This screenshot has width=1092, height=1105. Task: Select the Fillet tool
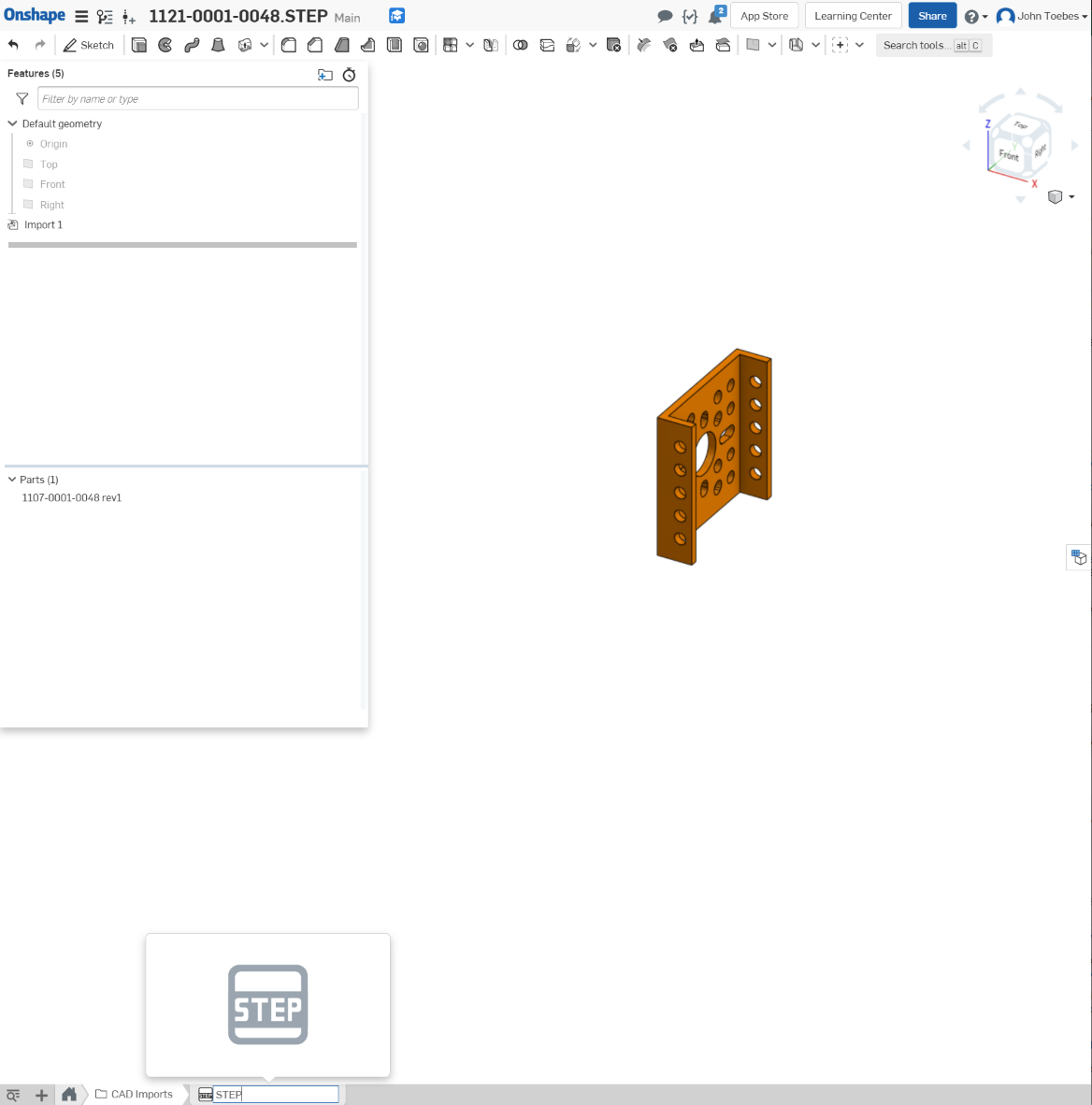288,45
